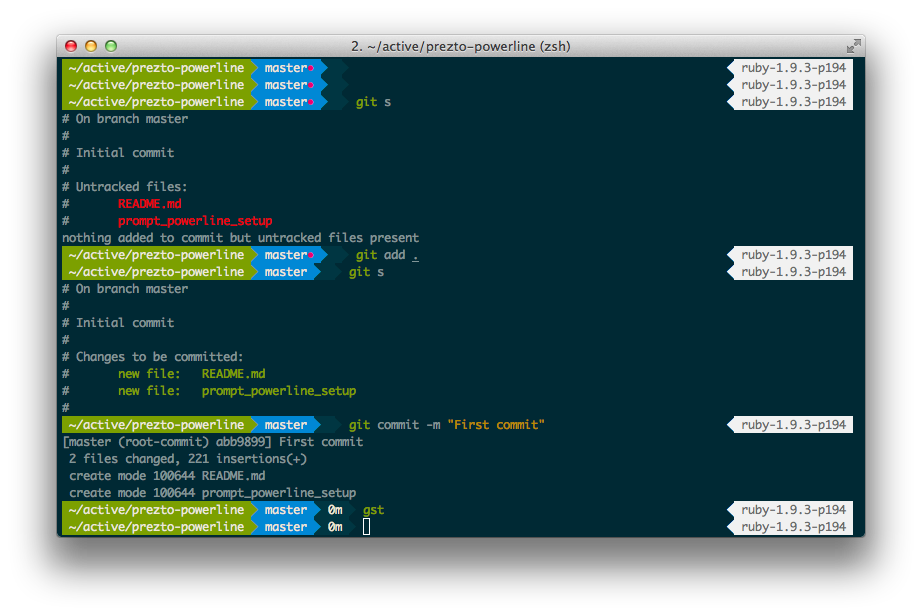Click the "2 files changed, 221 insertions" line
The height and width of the screenshot is (616, 922).
point(188,459)
